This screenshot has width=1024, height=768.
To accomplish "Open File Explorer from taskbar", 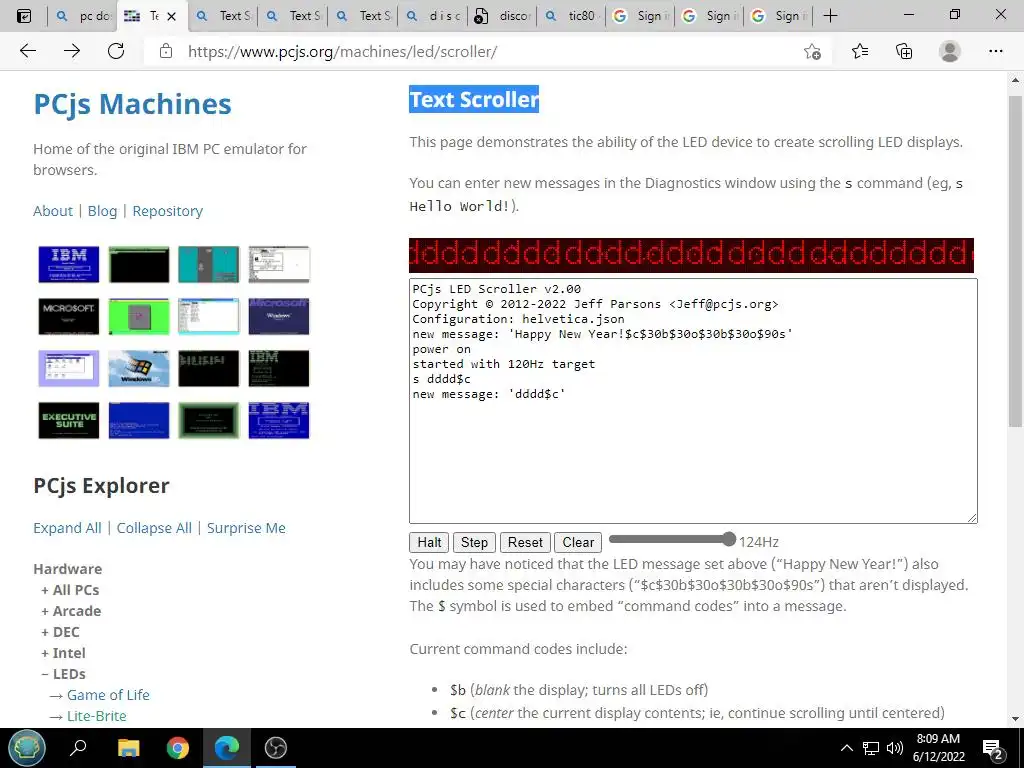I will [x=129, y=748].
